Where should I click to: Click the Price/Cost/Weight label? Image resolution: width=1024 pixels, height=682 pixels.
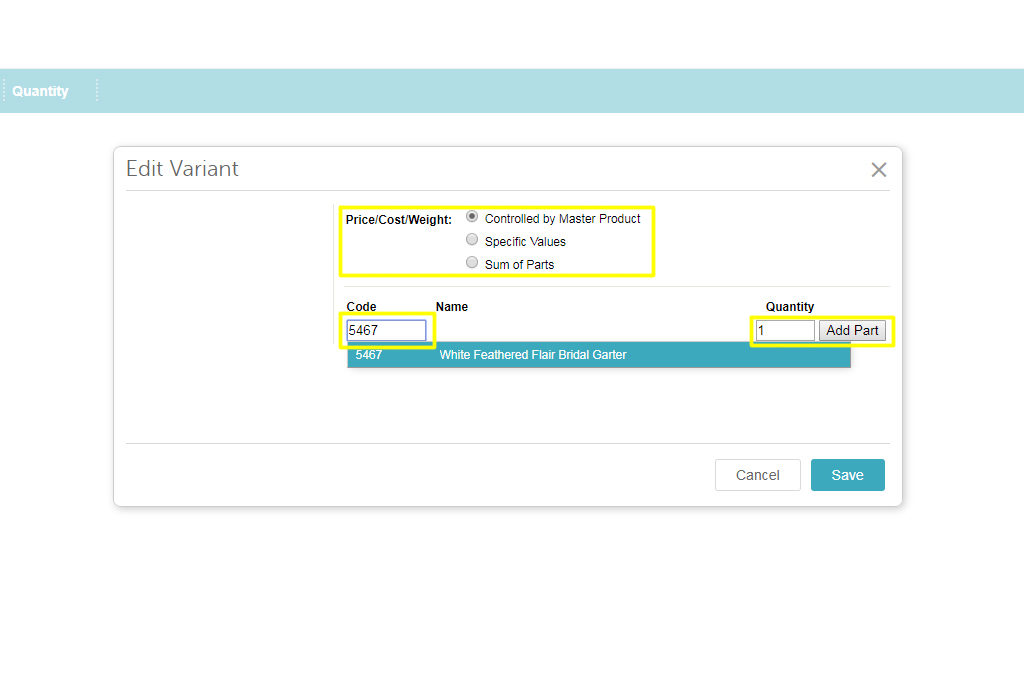pyautogui.click(x=398, y=219)
